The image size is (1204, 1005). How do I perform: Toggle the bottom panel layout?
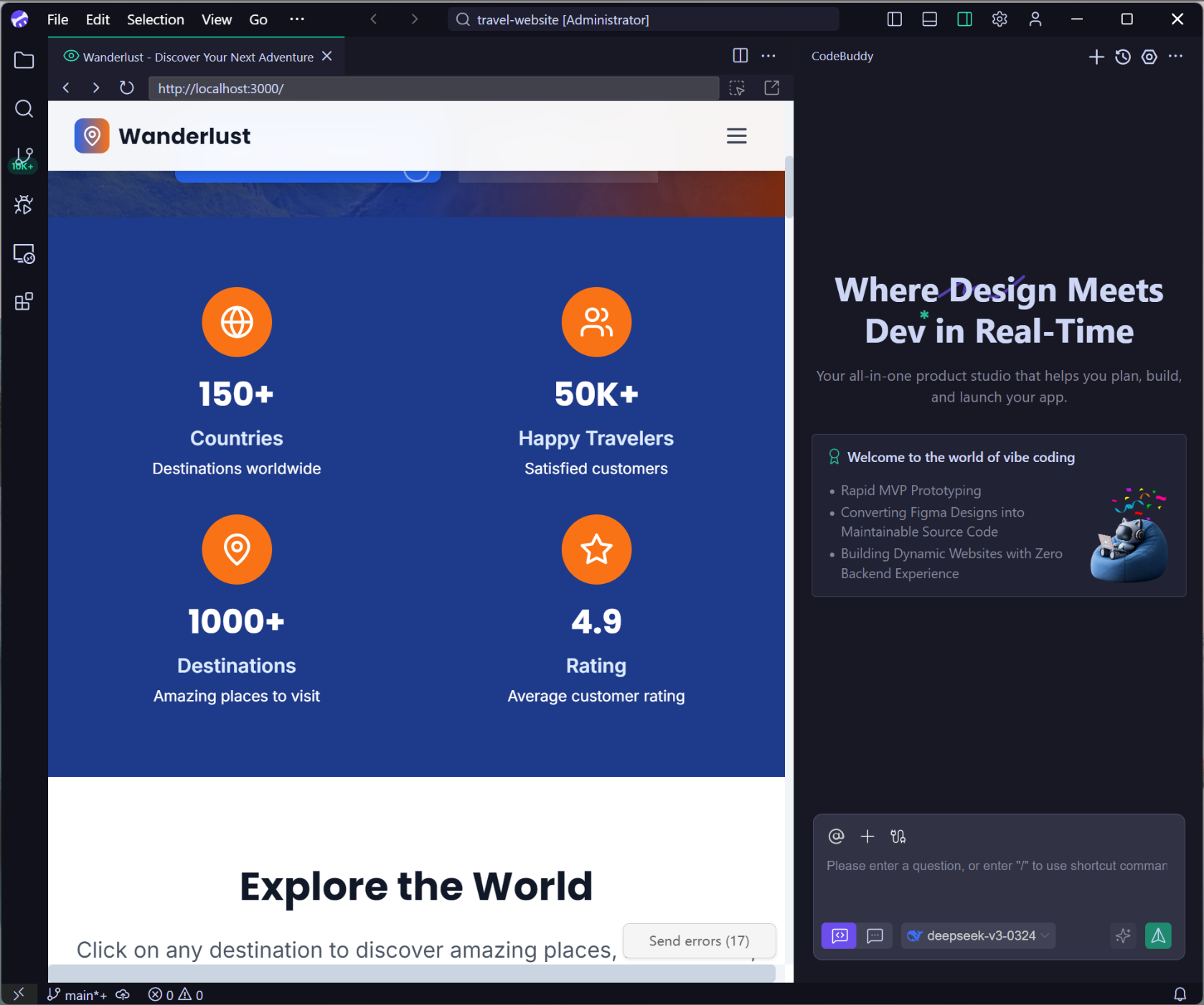pyautogui.click(x=929, y=19)
